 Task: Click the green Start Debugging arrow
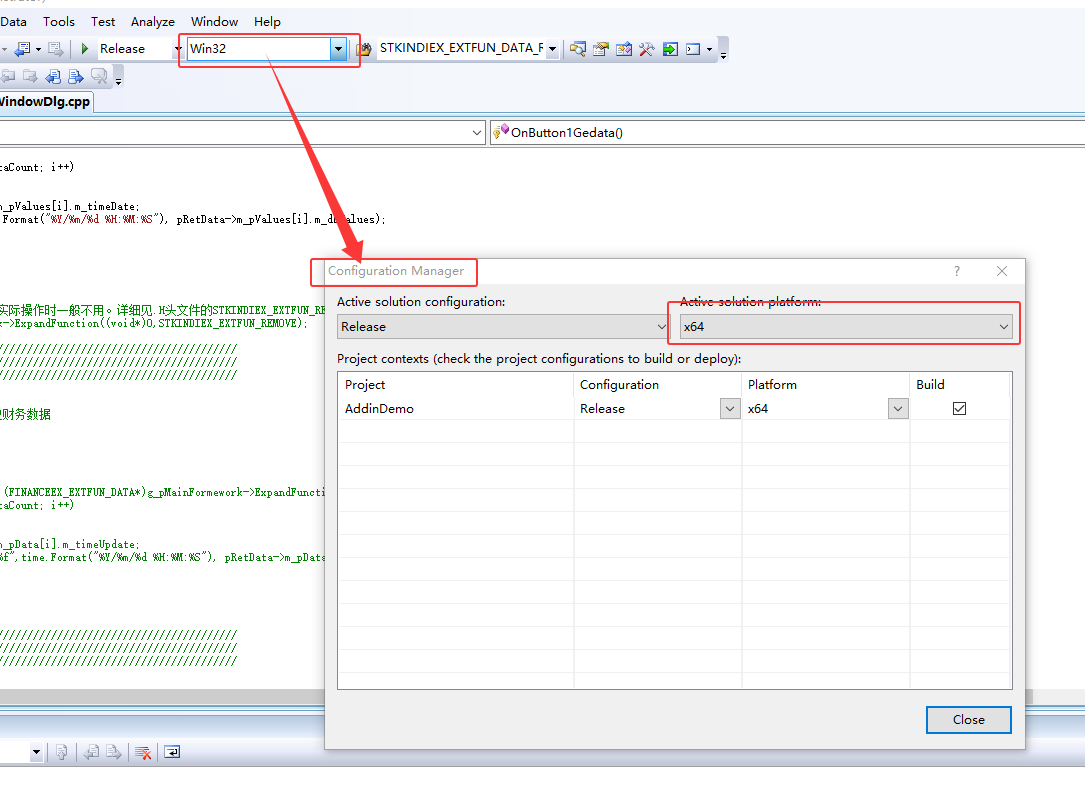coord(85,48)
